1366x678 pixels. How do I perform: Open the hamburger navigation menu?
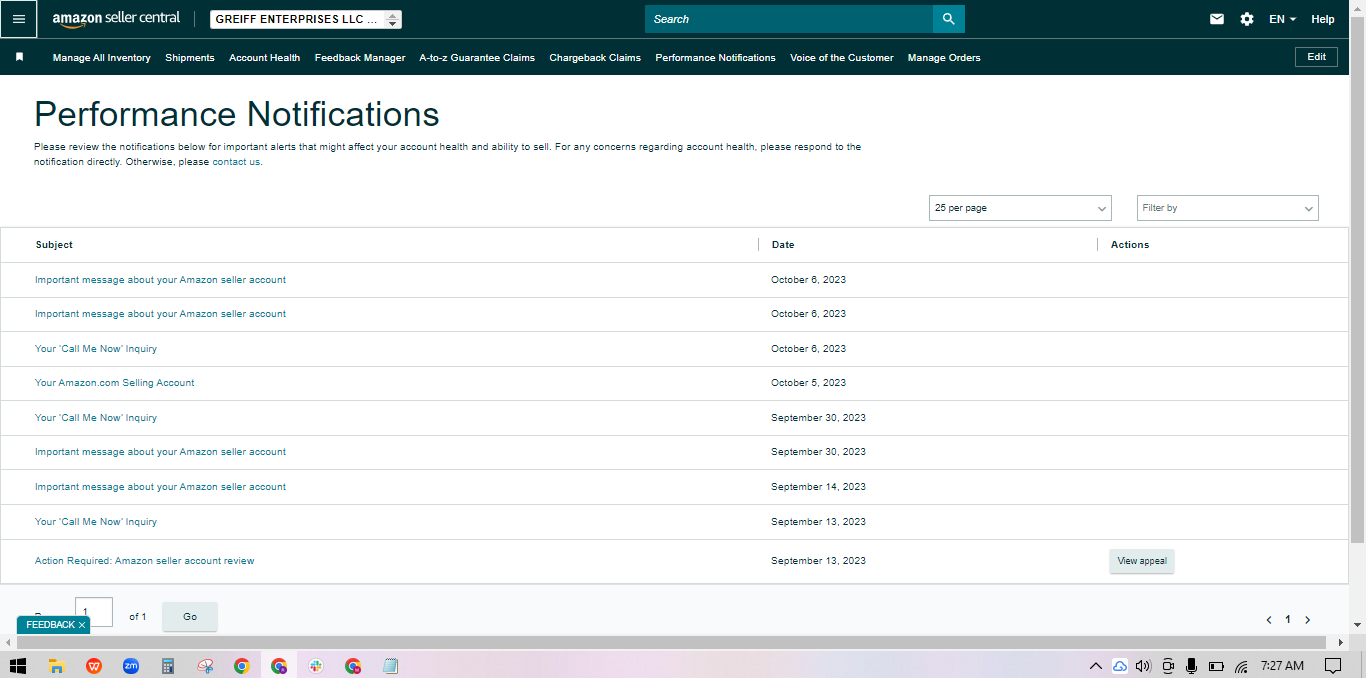18,19
